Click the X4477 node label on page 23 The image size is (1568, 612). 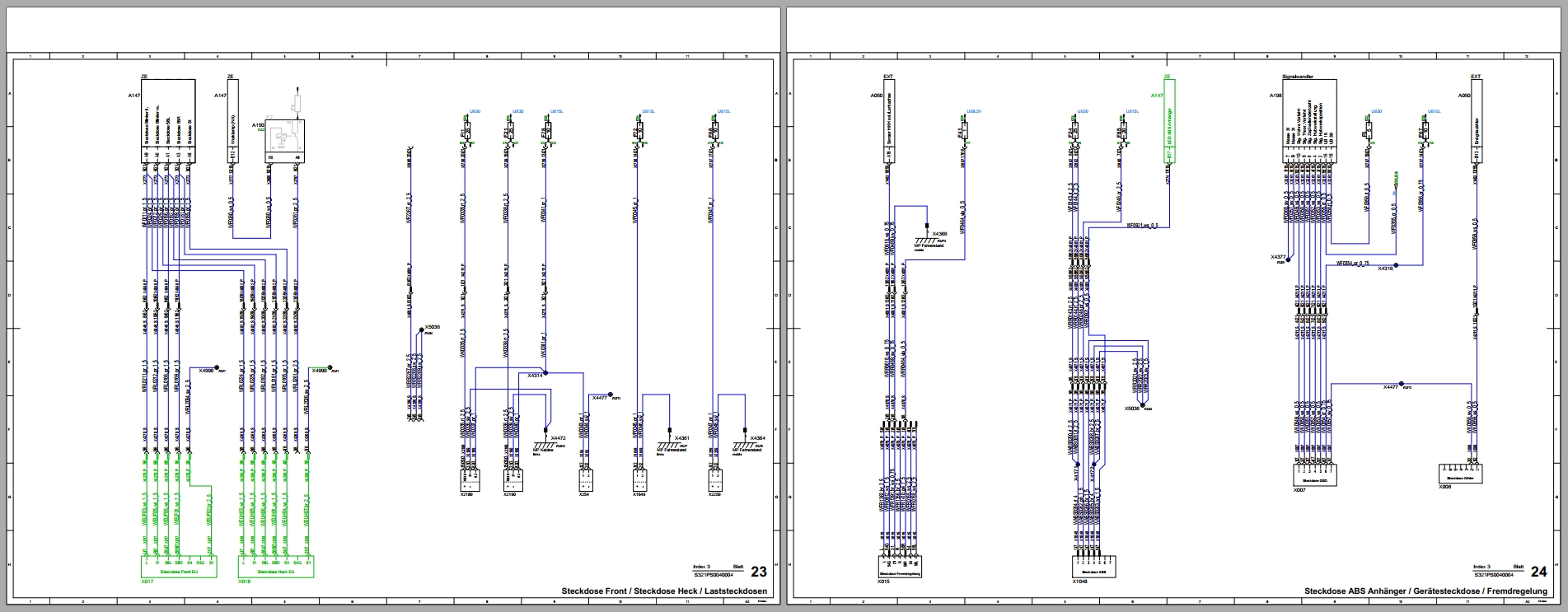(600, 398)
